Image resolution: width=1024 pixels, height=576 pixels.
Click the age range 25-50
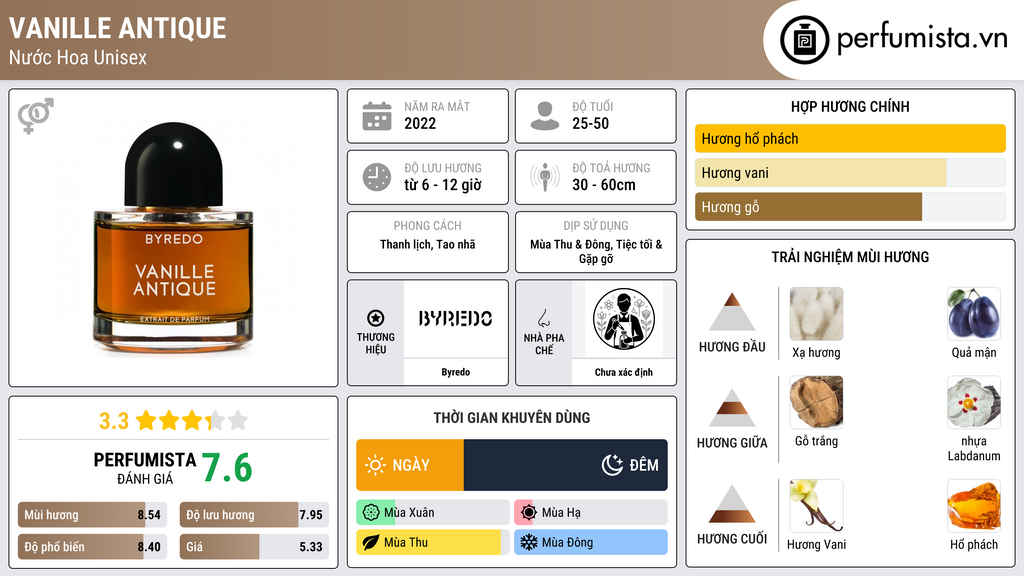click(590, 123)
